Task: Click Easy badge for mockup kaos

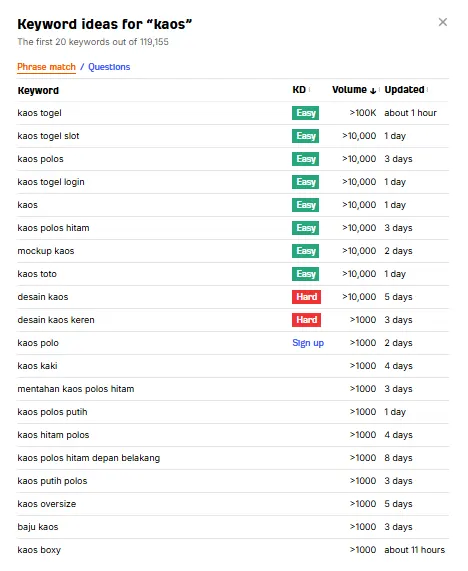Action: tap(305, 251)
